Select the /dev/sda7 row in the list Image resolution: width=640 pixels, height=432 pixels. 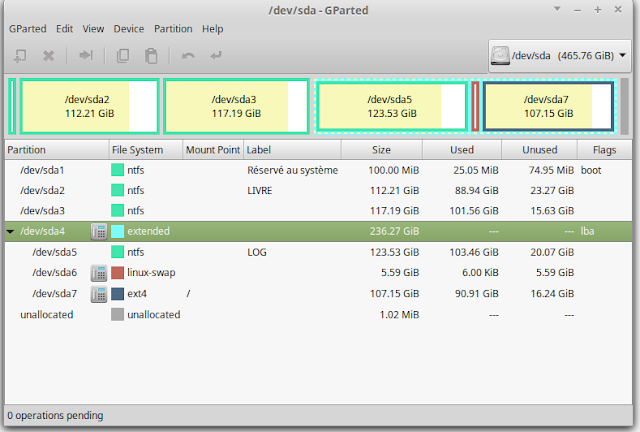click(x=318, y=294)
